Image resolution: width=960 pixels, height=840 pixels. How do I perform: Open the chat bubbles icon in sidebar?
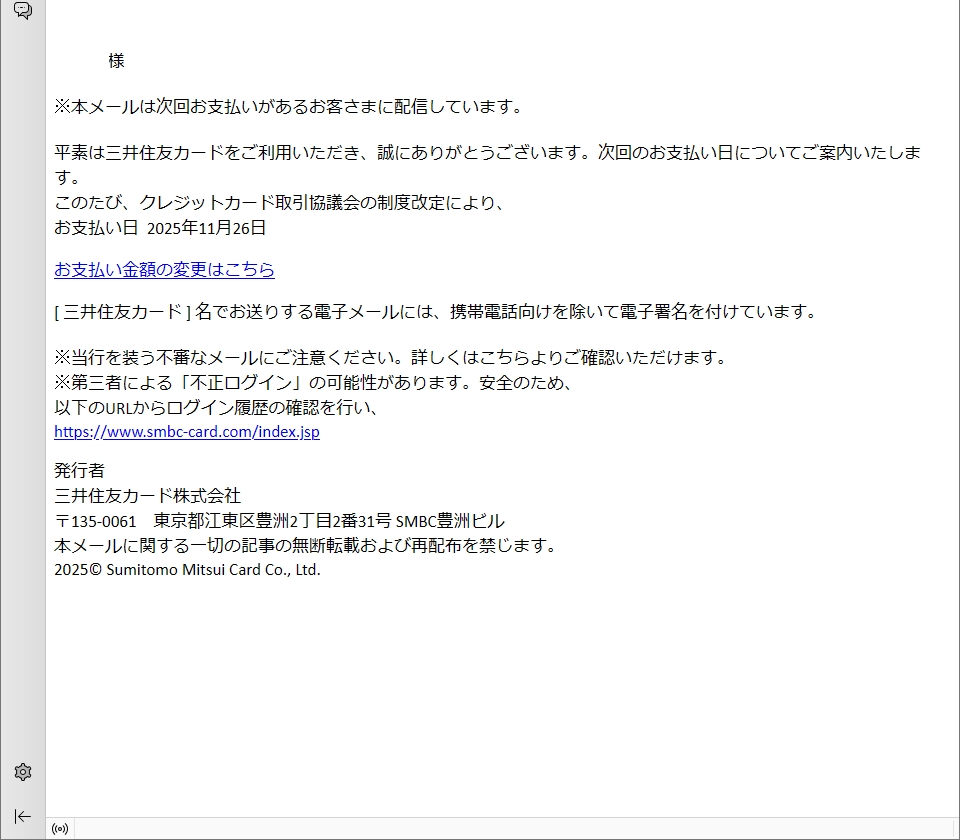tap(22, 11)
